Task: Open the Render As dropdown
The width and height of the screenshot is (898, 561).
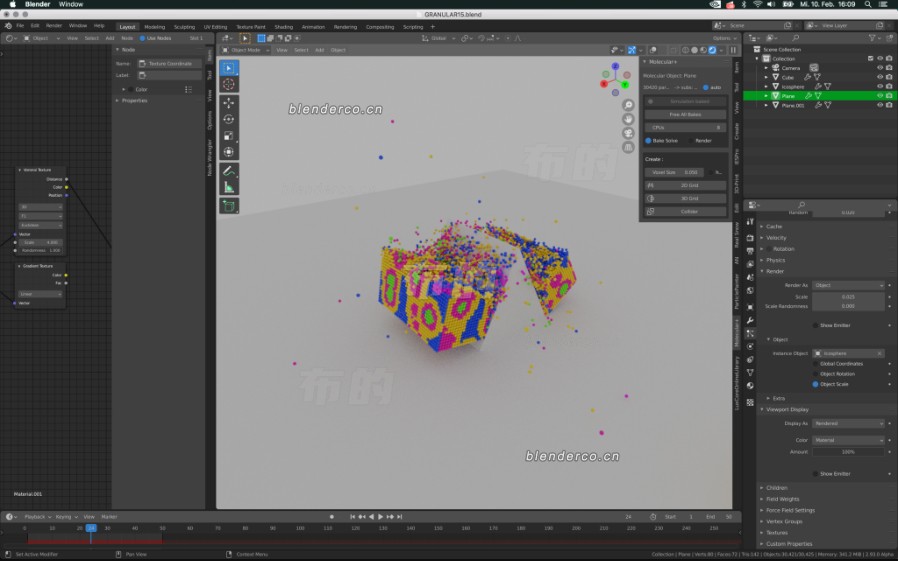Action: (848, 285)
